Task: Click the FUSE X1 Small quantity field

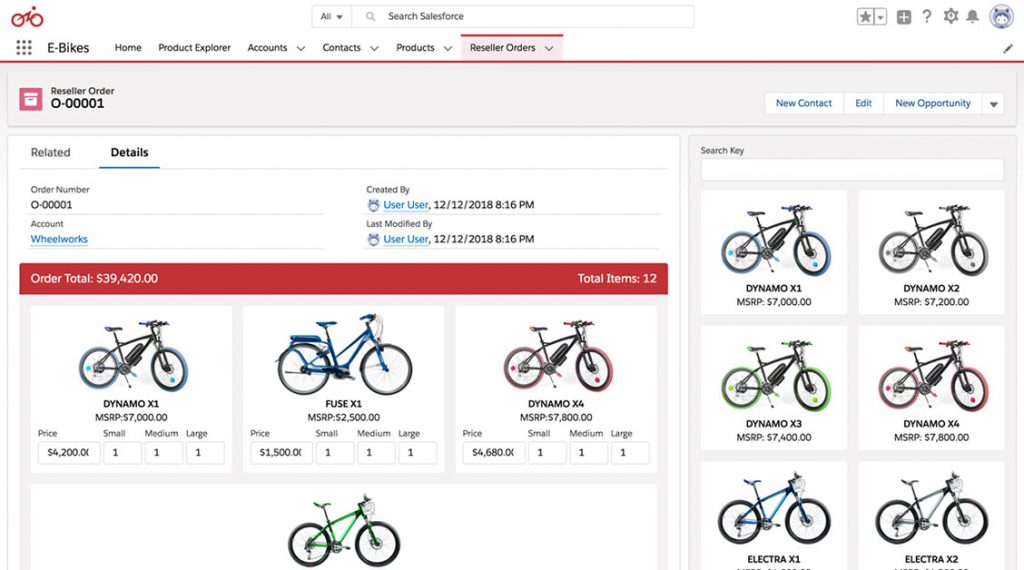Action: (x=334, y=452)
